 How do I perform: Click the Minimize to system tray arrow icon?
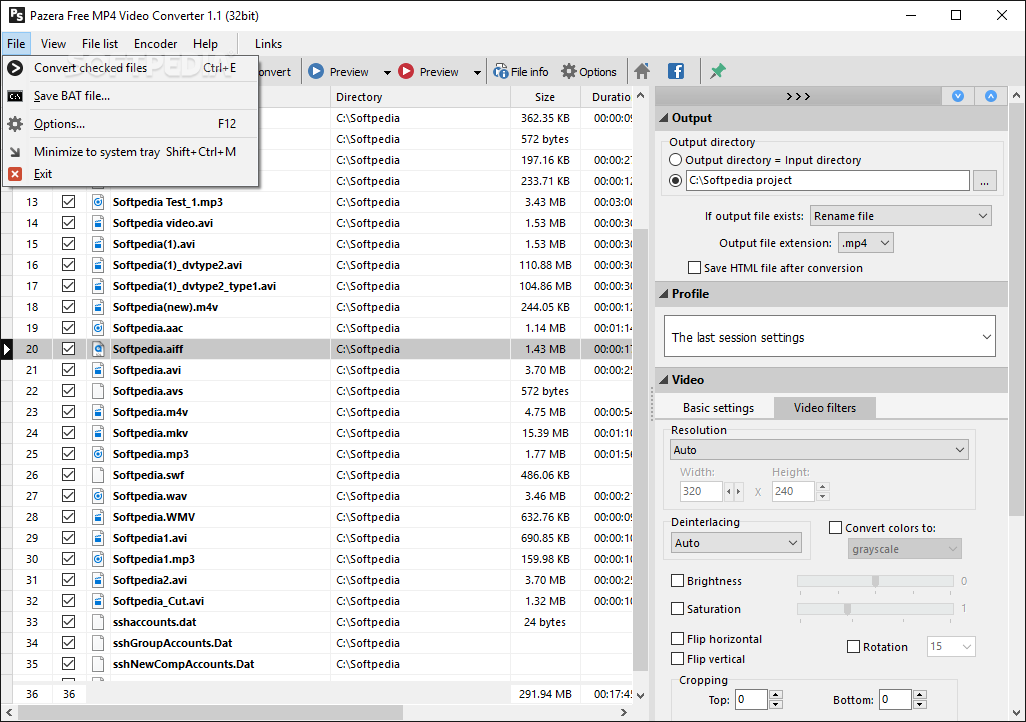click(15, 152)
